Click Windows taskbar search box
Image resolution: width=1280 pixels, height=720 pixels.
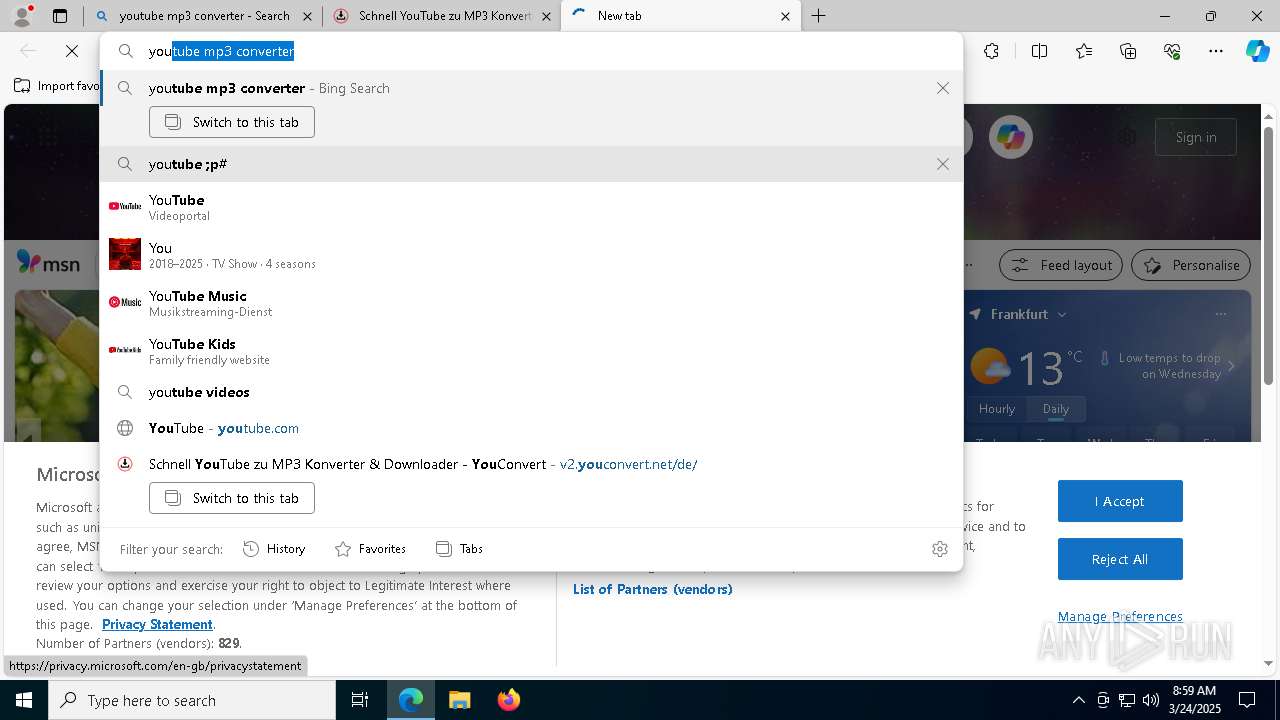pos(192,700)
